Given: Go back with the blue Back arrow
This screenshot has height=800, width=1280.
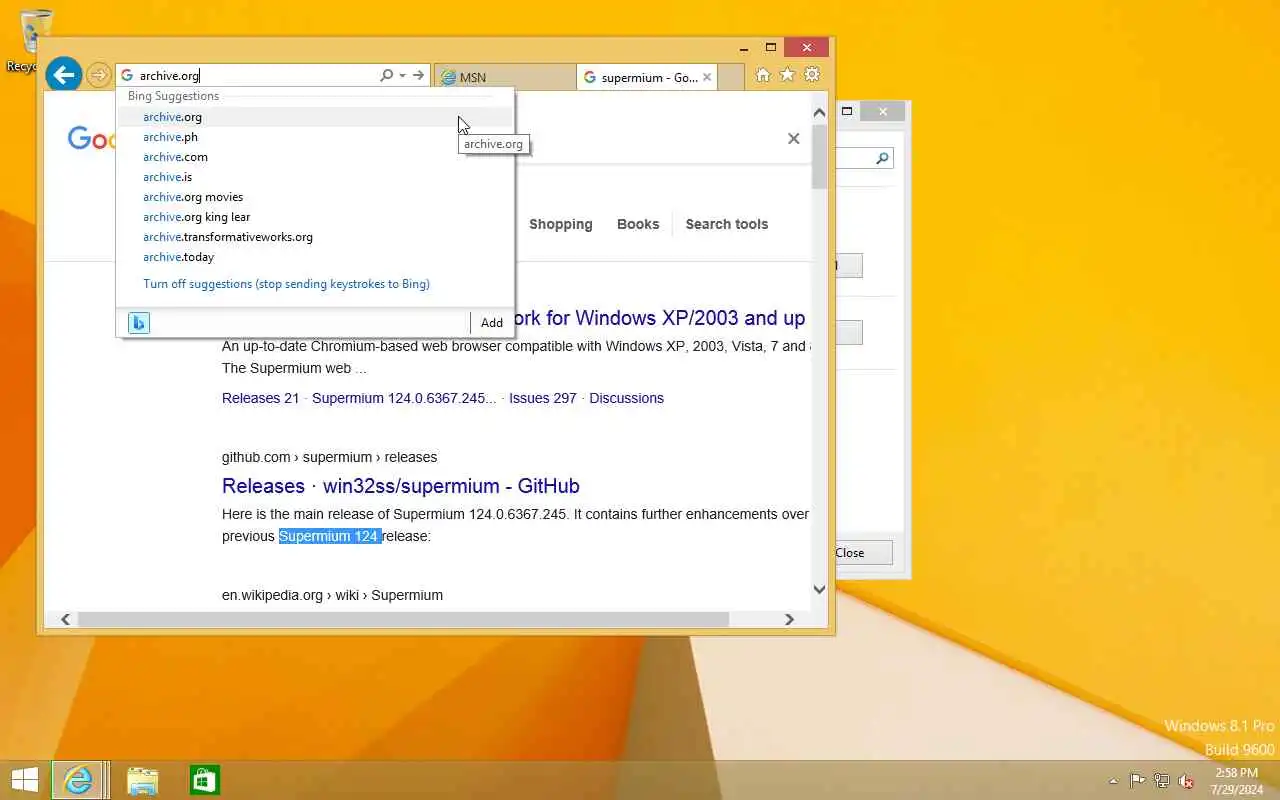Looking at the screenshot, I should coord(63,74).
